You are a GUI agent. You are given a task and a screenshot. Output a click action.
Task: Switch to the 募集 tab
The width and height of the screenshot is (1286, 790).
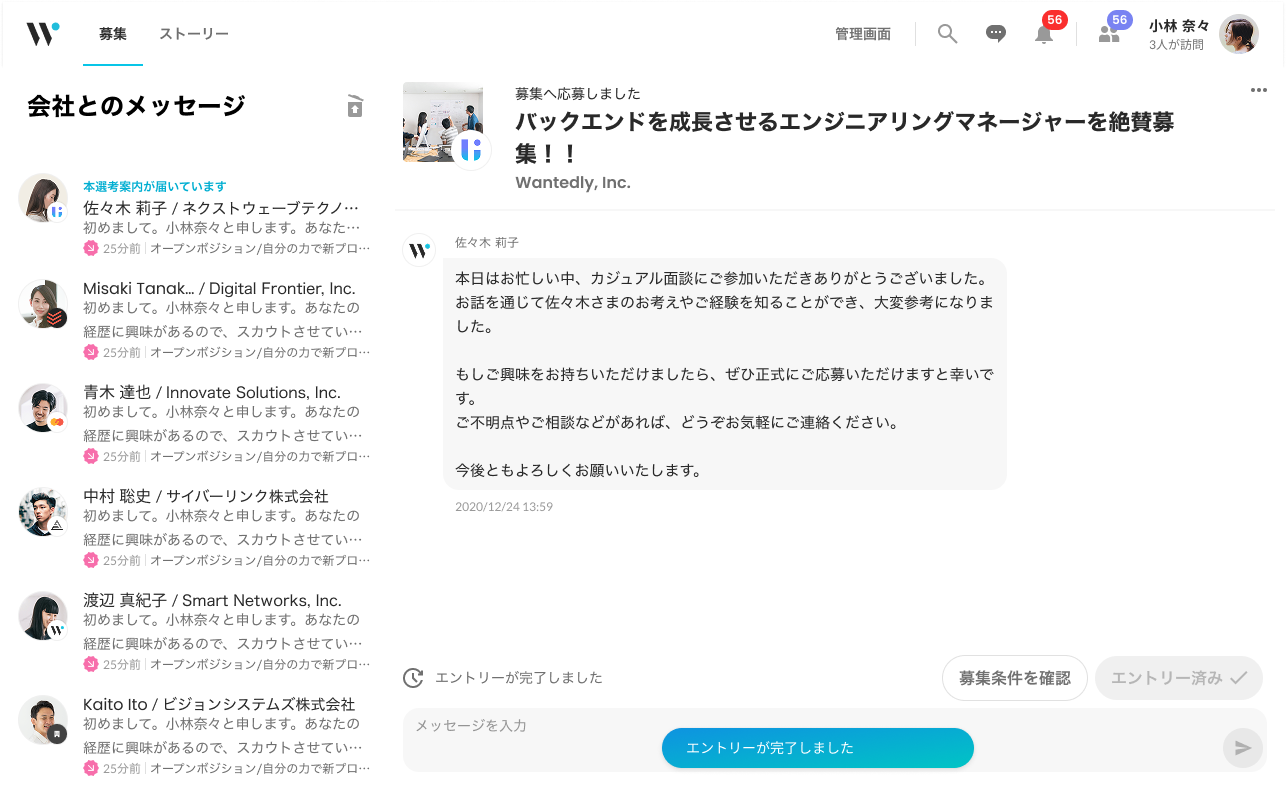pos(113,33)
